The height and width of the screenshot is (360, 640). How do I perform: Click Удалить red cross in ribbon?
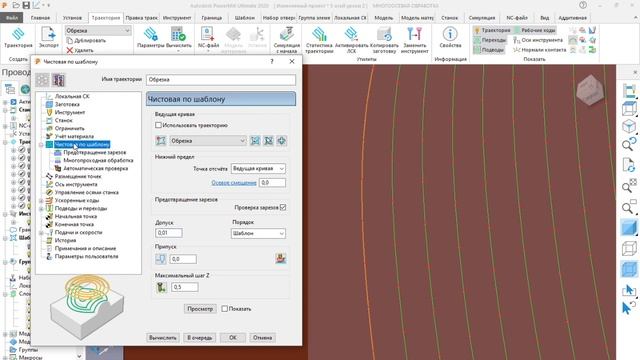coord(69,50)
